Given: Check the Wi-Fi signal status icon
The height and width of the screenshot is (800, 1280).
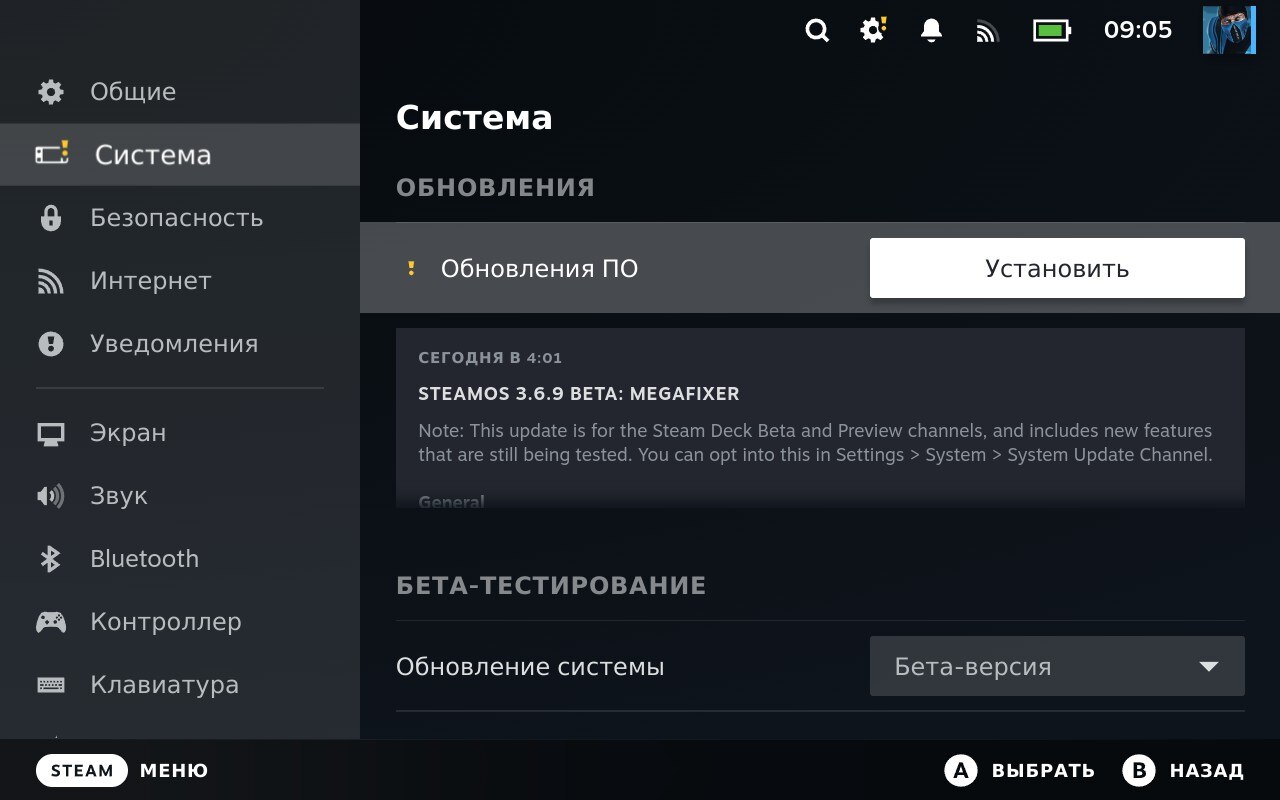Looking at the screenshot, I should [x=987, y=32].
